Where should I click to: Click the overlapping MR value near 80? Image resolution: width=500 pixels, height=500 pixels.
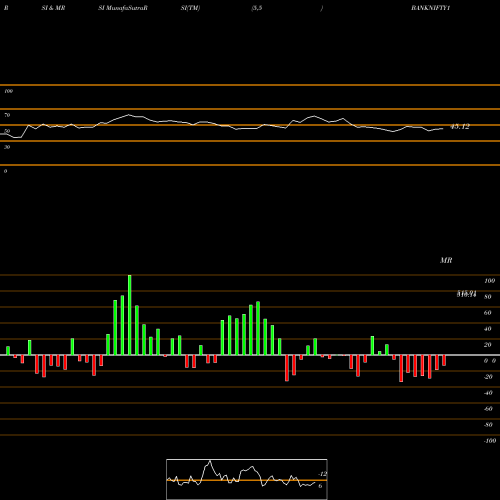tap(466, 294)
